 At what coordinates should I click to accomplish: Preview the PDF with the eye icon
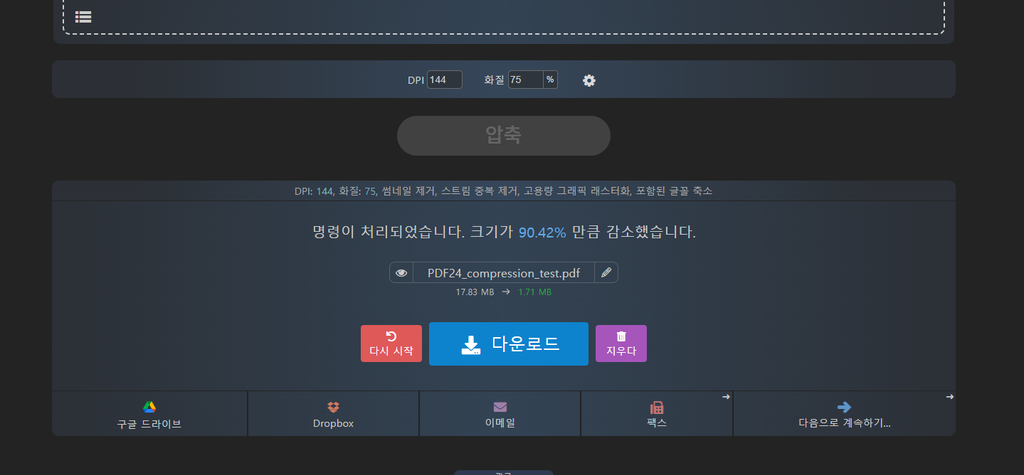(x=402, y=272)
